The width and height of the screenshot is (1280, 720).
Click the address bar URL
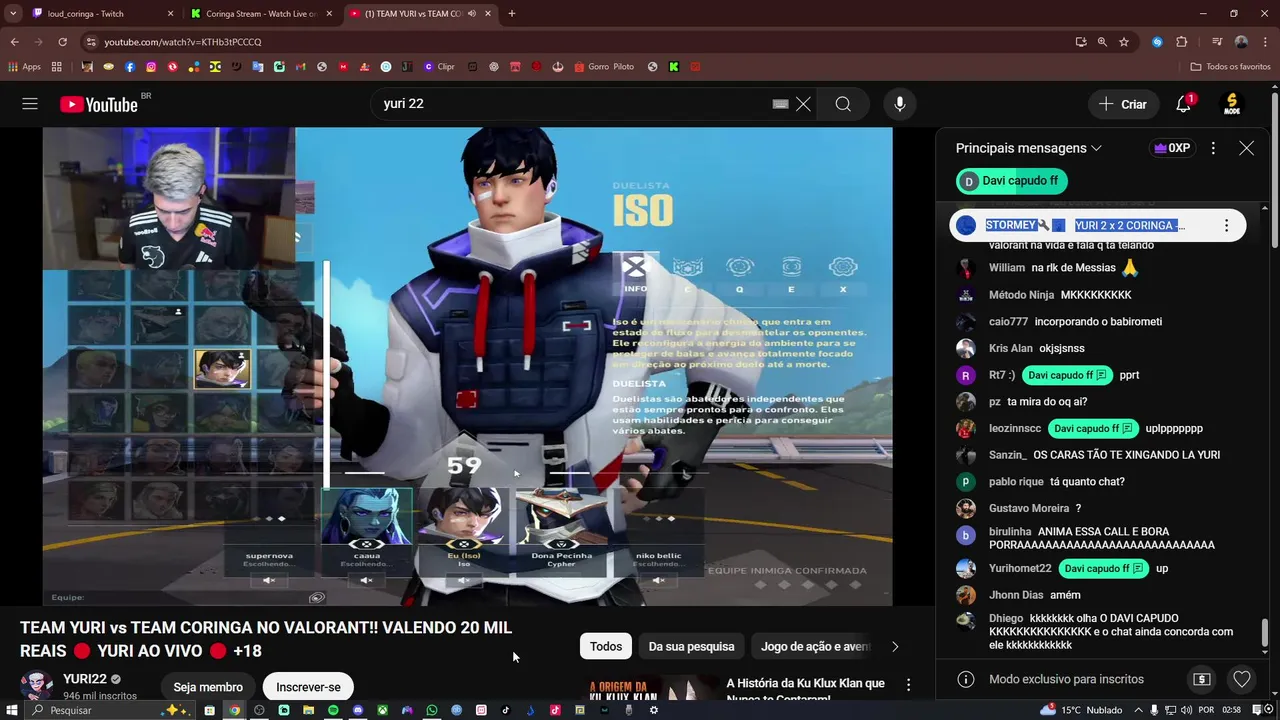click(x=183, y=42)
